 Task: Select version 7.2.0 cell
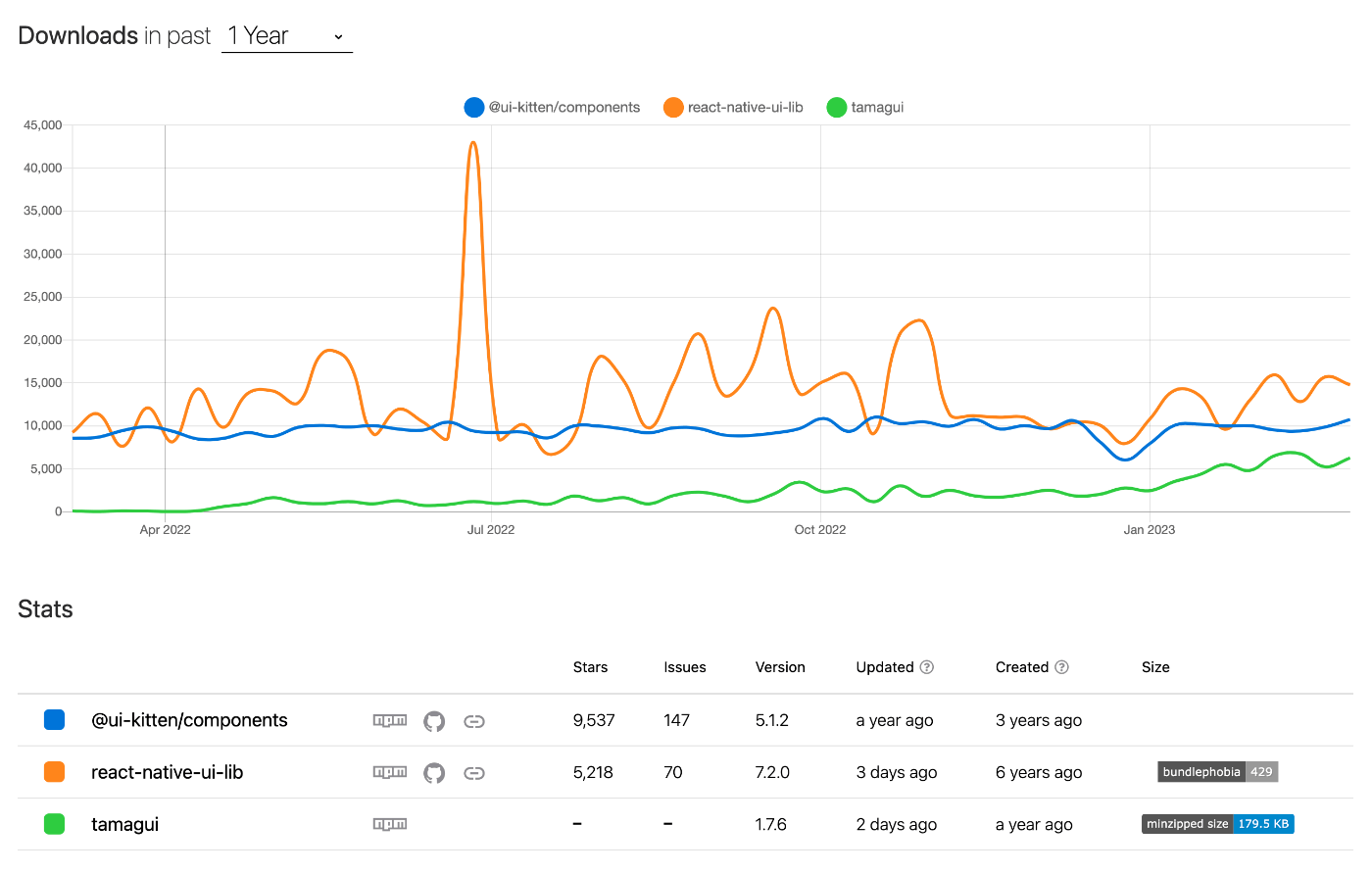click(x=772, y=772)
